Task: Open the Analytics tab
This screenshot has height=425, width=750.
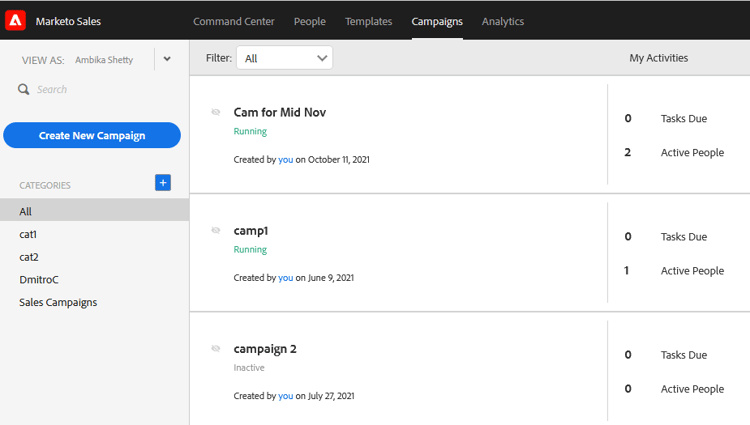Action: (x=503, y=21)
